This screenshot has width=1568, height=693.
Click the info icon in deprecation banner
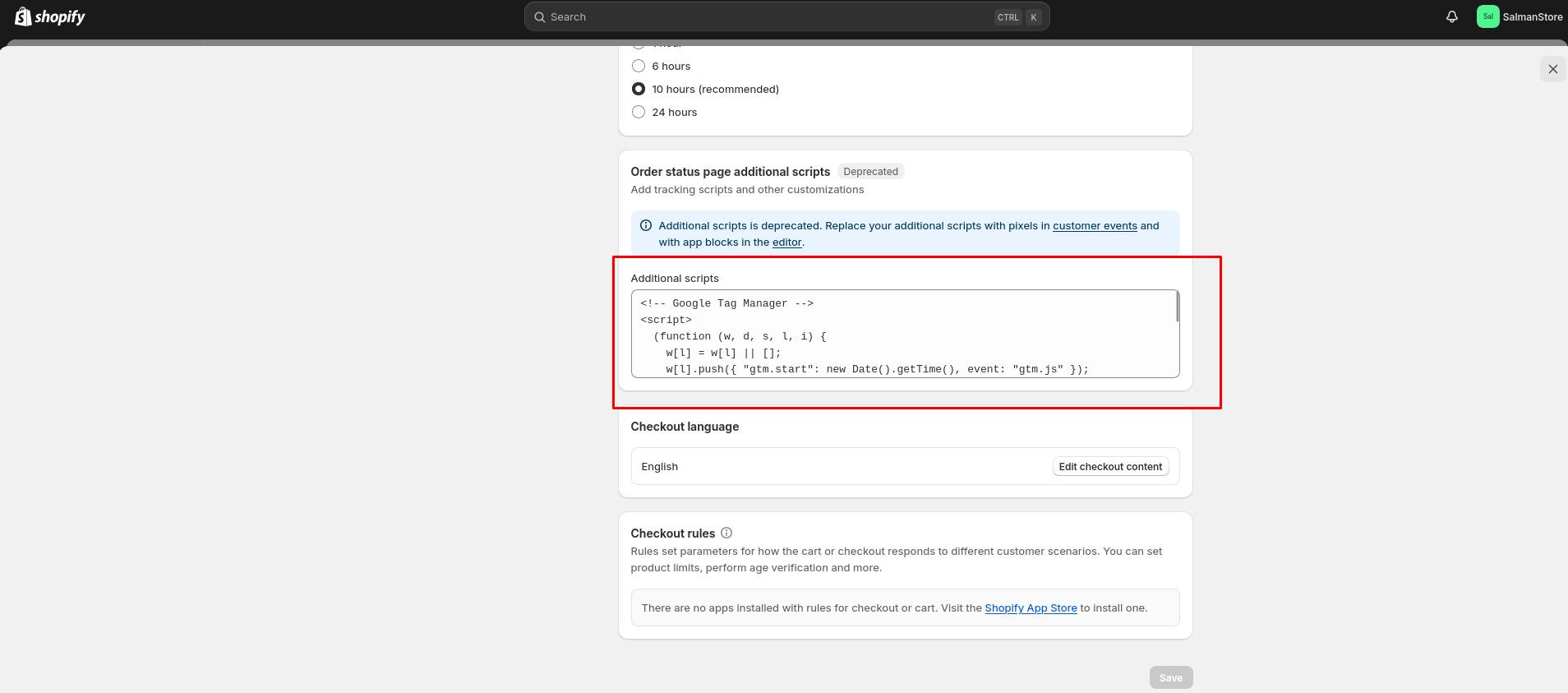pyautogui.click(x=646, y=225)
